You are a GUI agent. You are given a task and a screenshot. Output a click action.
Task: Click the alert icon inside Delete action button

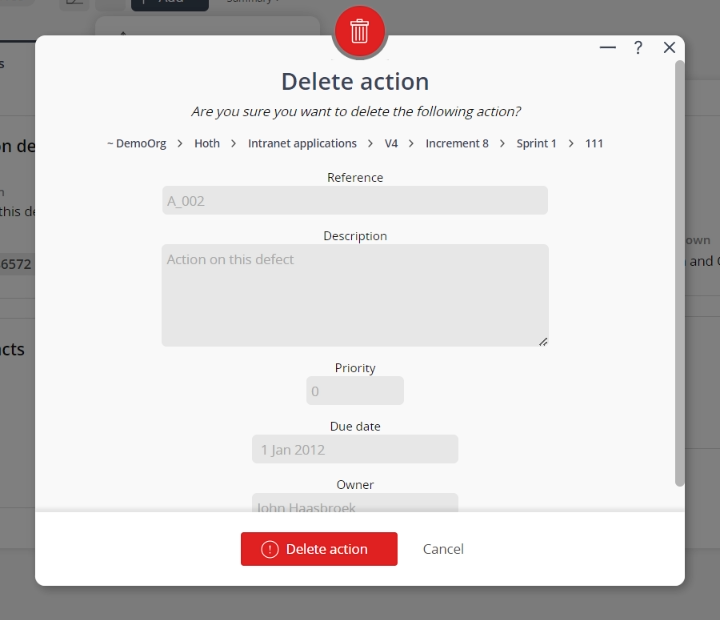pyautogui.click(x=270, y=549)
